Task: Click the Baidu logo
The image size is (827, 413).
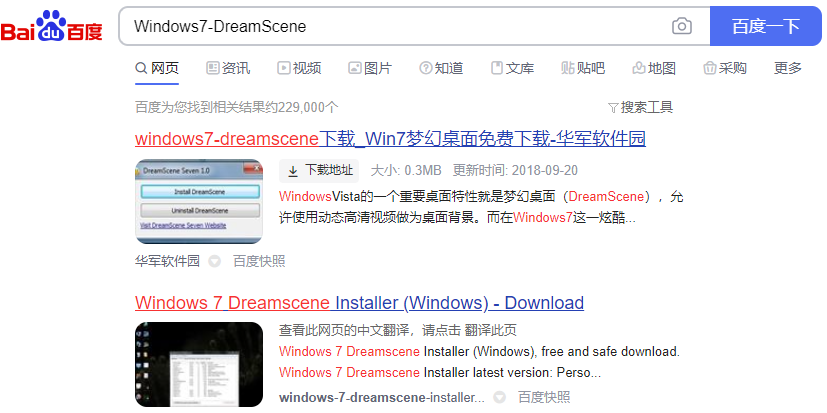Action: tap(52, 26)
